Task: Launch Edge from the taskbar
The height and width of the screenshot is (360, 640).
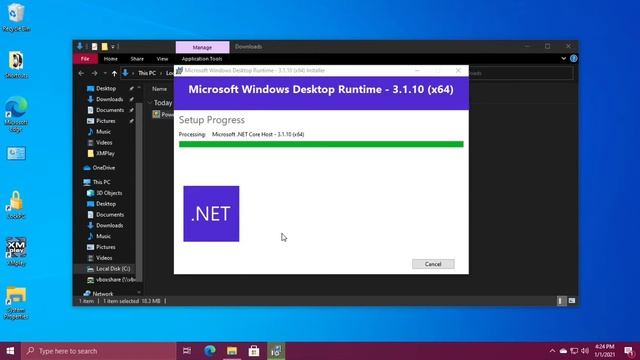Action: click(x=210, y=351)
